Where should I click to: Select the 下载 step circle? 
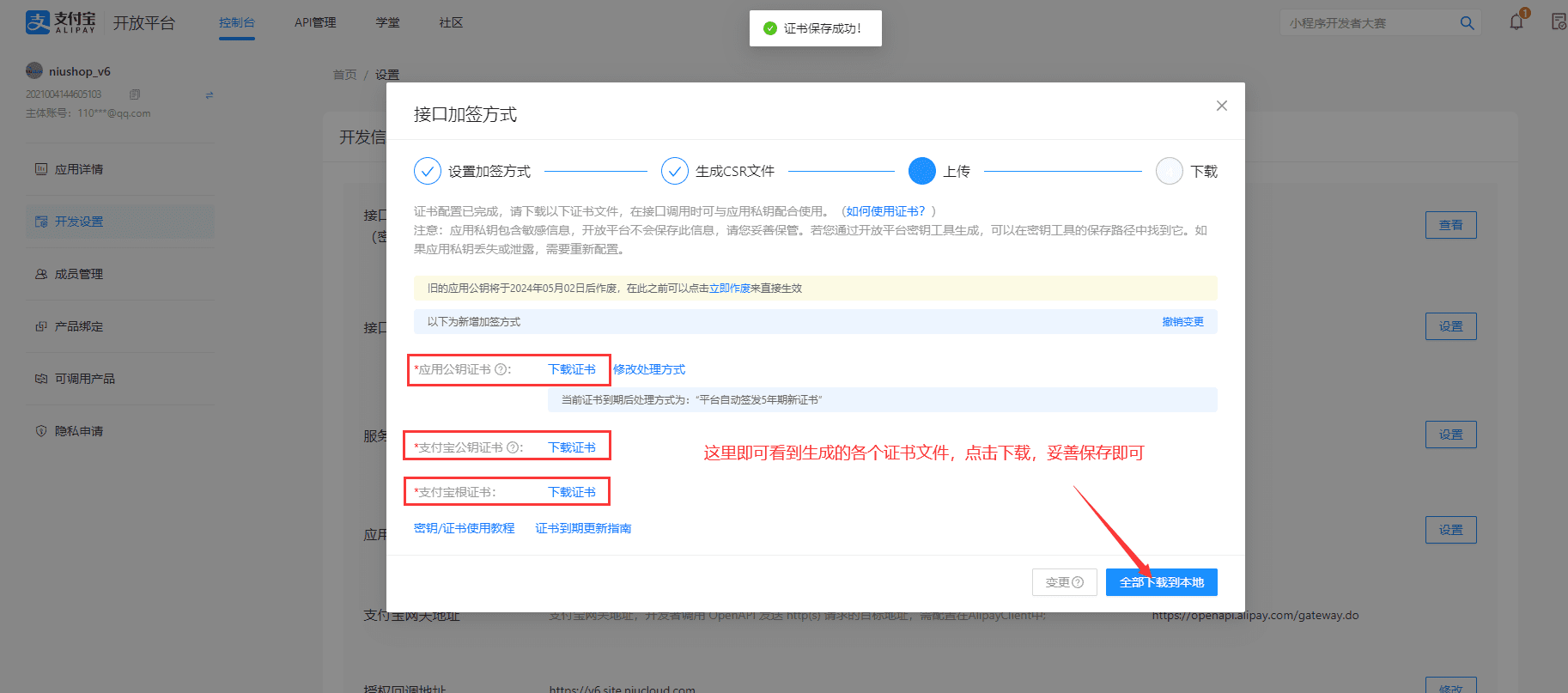tap(1169, 171)
